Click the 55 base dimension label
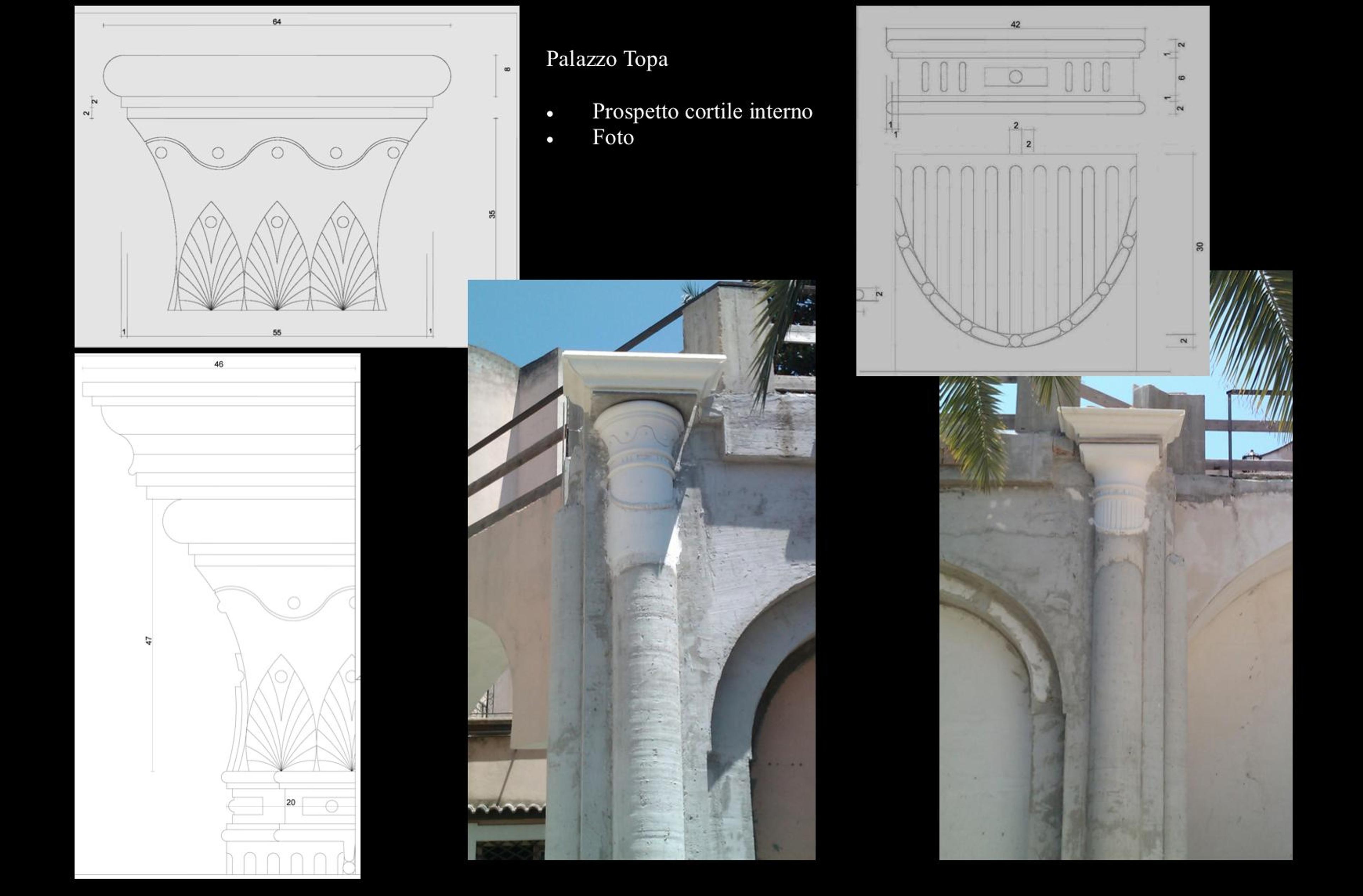The image size is (1363, 896). 277,332
